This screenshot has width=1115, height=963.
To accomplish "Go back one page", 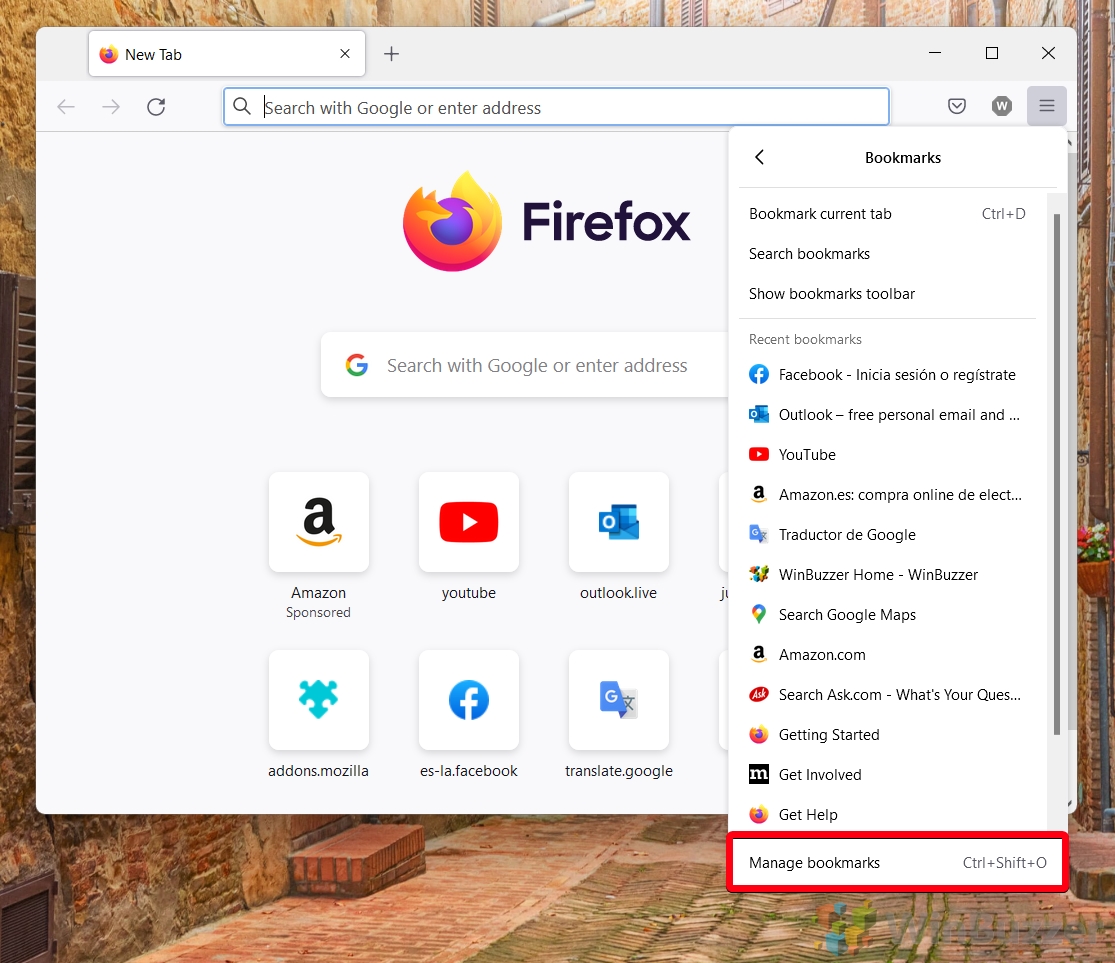I will (x=66, y=107).
